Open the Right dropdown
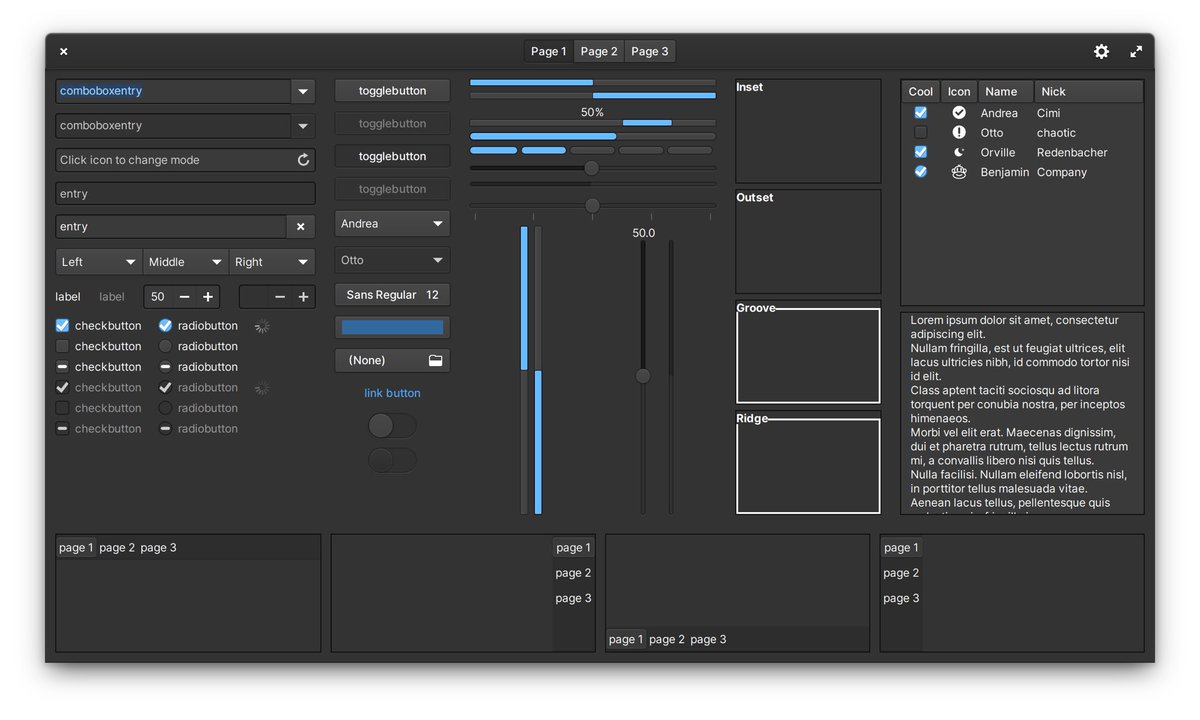 click(x=272, y=262)
